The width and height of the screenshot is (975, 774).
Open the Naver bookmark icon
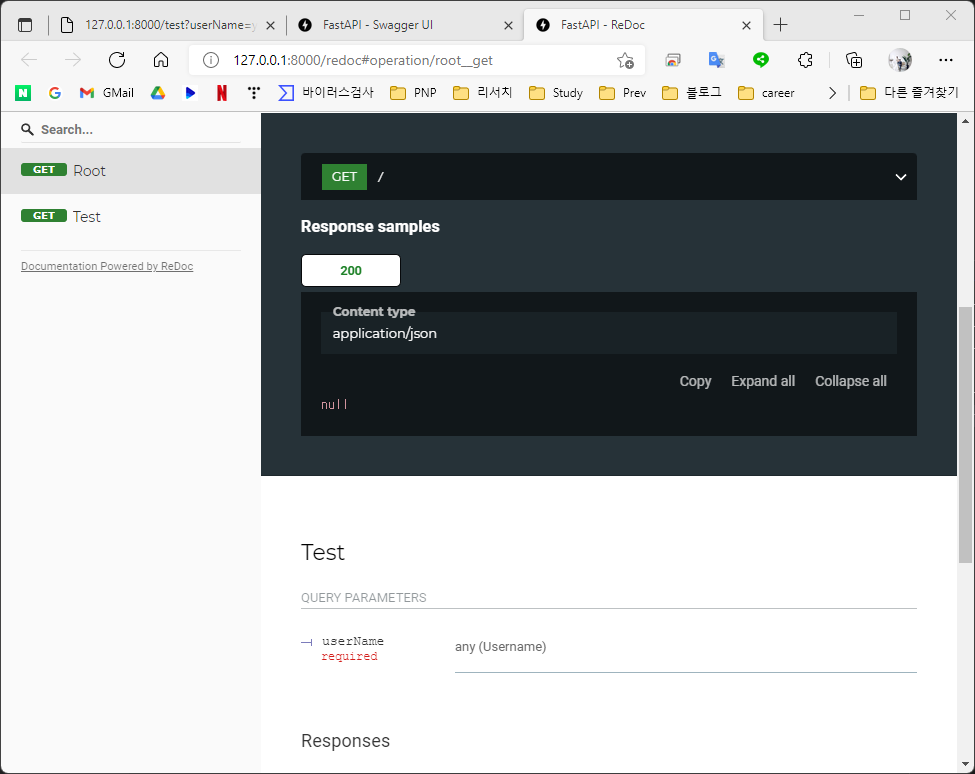[x=22, y=92]
